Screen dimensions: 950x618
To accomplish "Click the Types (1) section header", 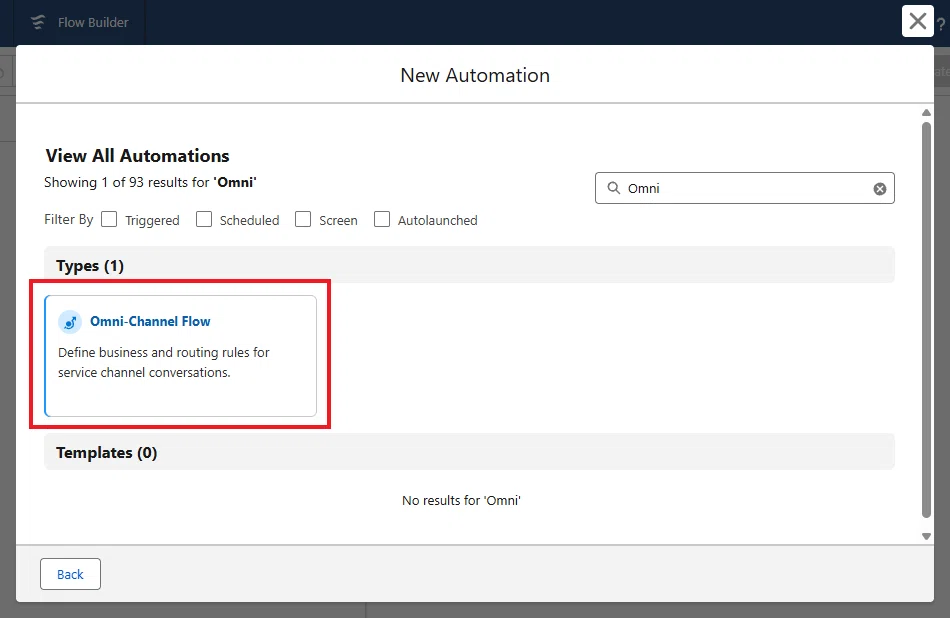I will click(x=469, y=265).
